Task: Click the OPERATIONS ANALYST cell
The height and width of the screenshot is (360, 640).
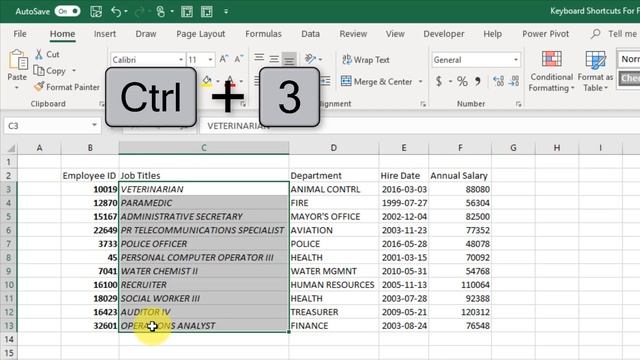Action: tap(204, 326)
